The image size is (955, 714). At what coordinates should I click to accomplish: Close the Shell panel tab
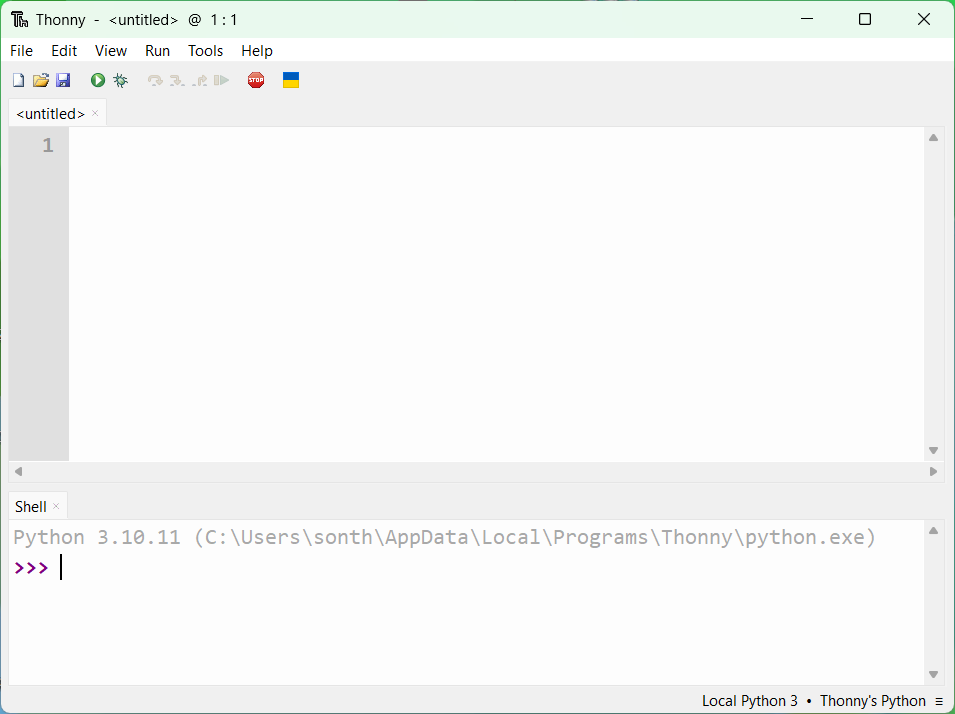coord(56,506)
